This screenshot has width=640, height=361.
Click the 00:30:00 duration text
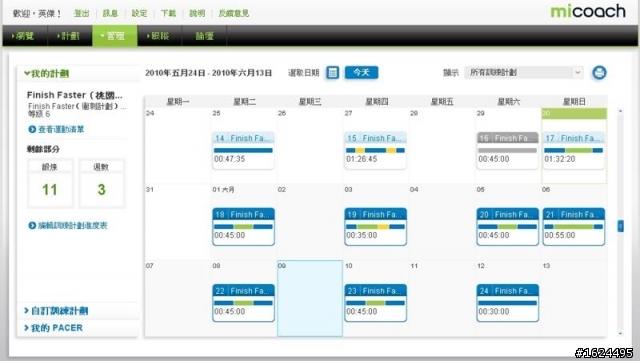(493, 312)
